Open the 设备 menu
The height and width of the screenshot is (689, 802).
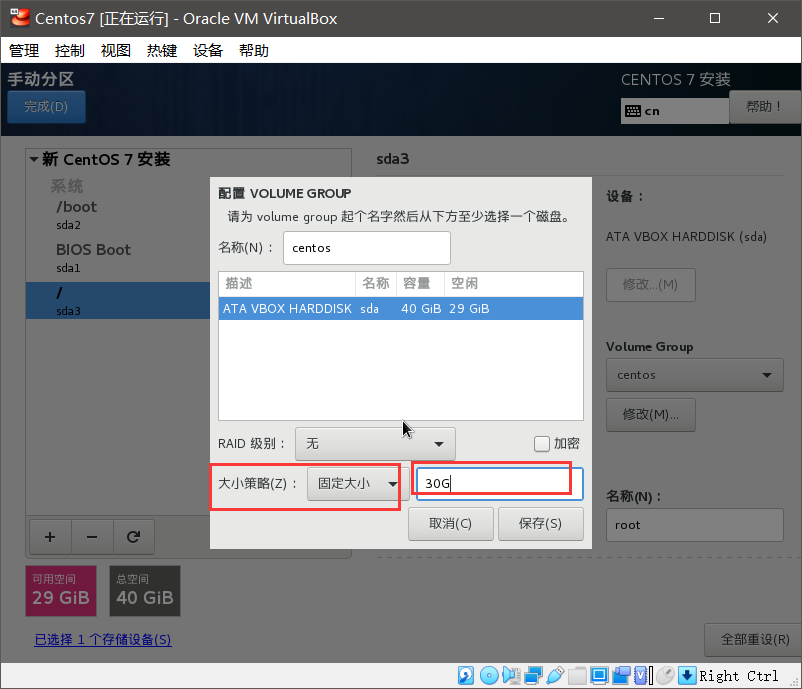coord(207,50)
